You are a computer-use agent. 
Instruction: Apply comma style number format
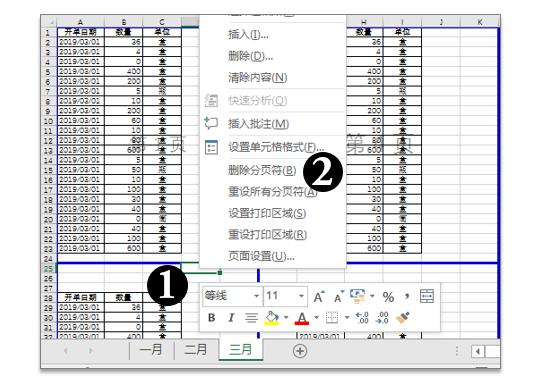point(407,296)
